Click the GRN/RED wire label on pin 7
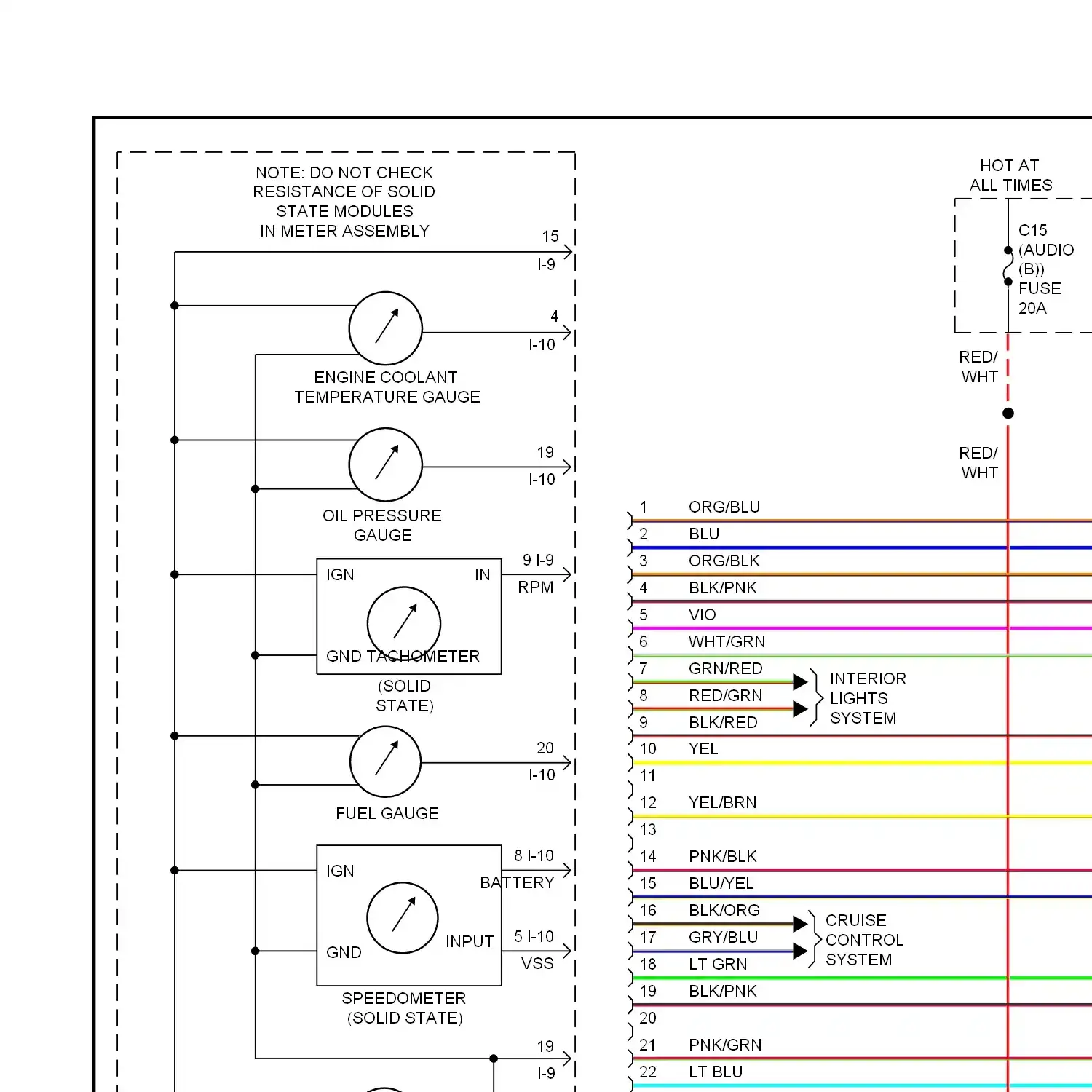The height and width of the screenshot is (1092, 1092). point(726,668)
